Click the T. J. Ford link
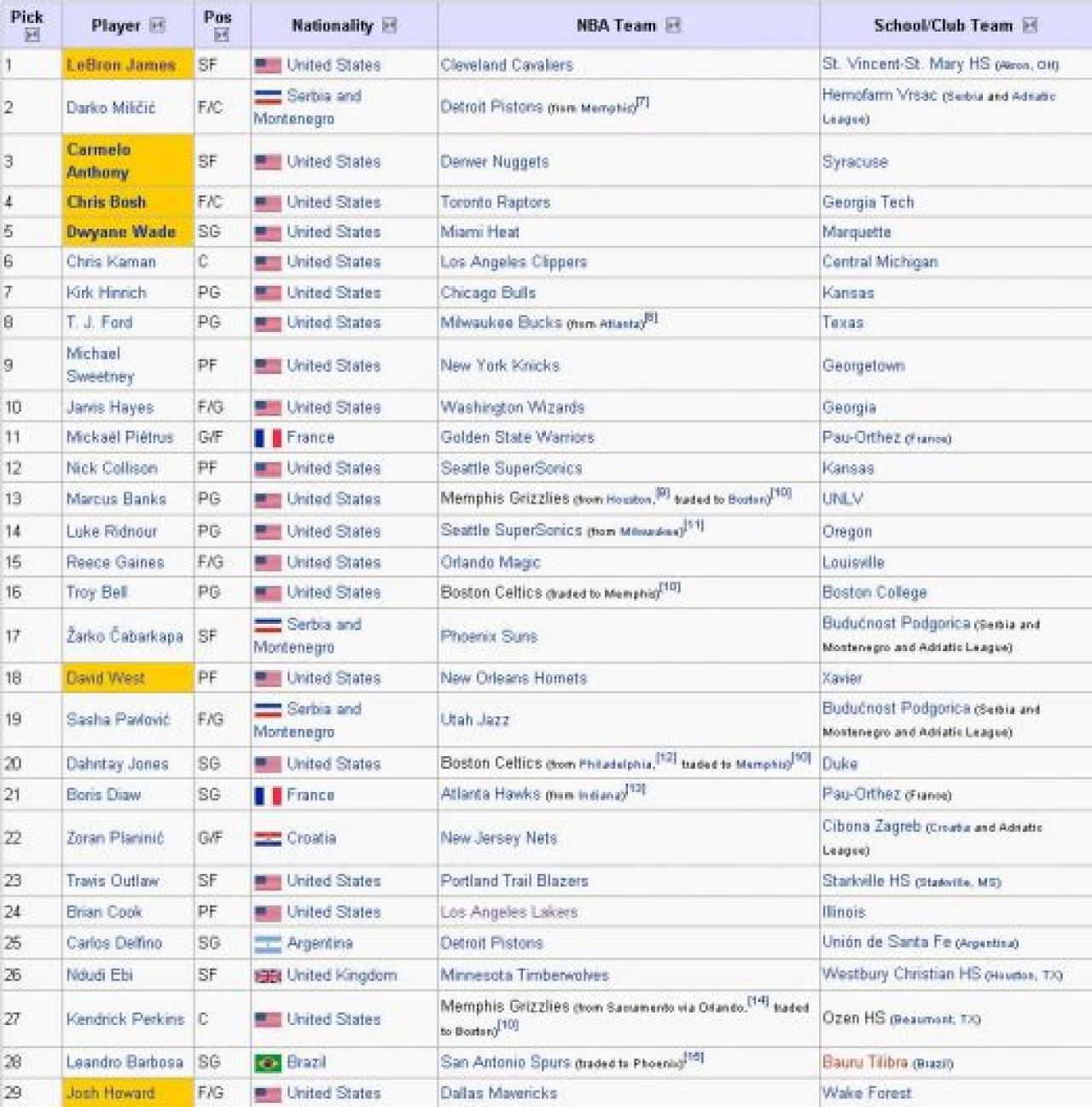Viewport: 1092px width, 1107px height. tap(99, 323)
